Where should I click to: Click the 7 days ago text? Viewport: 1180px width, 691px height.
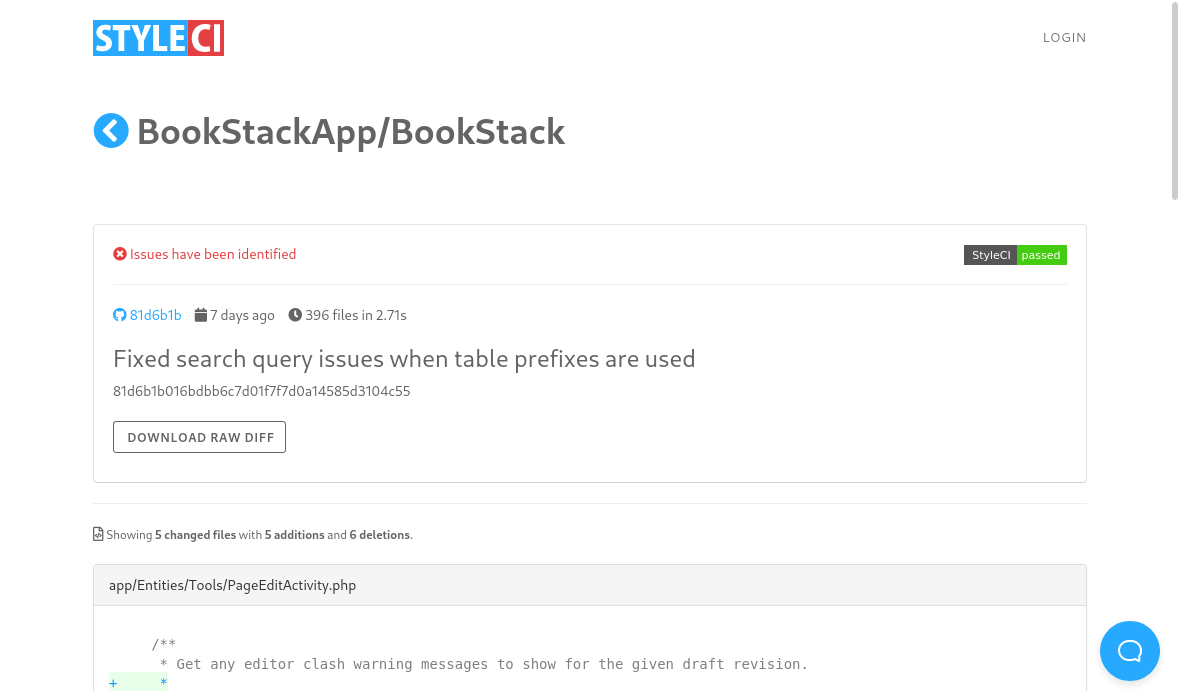point(242,315)
